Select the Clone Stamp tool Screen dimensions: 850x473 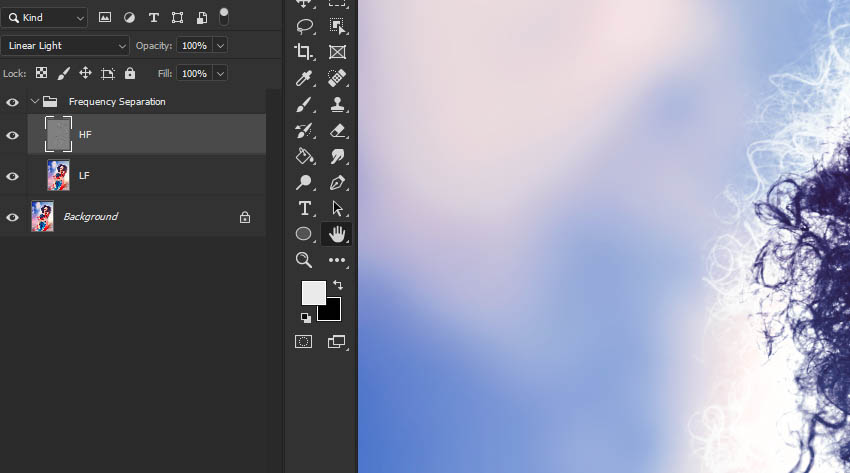(x=337, y=104)
